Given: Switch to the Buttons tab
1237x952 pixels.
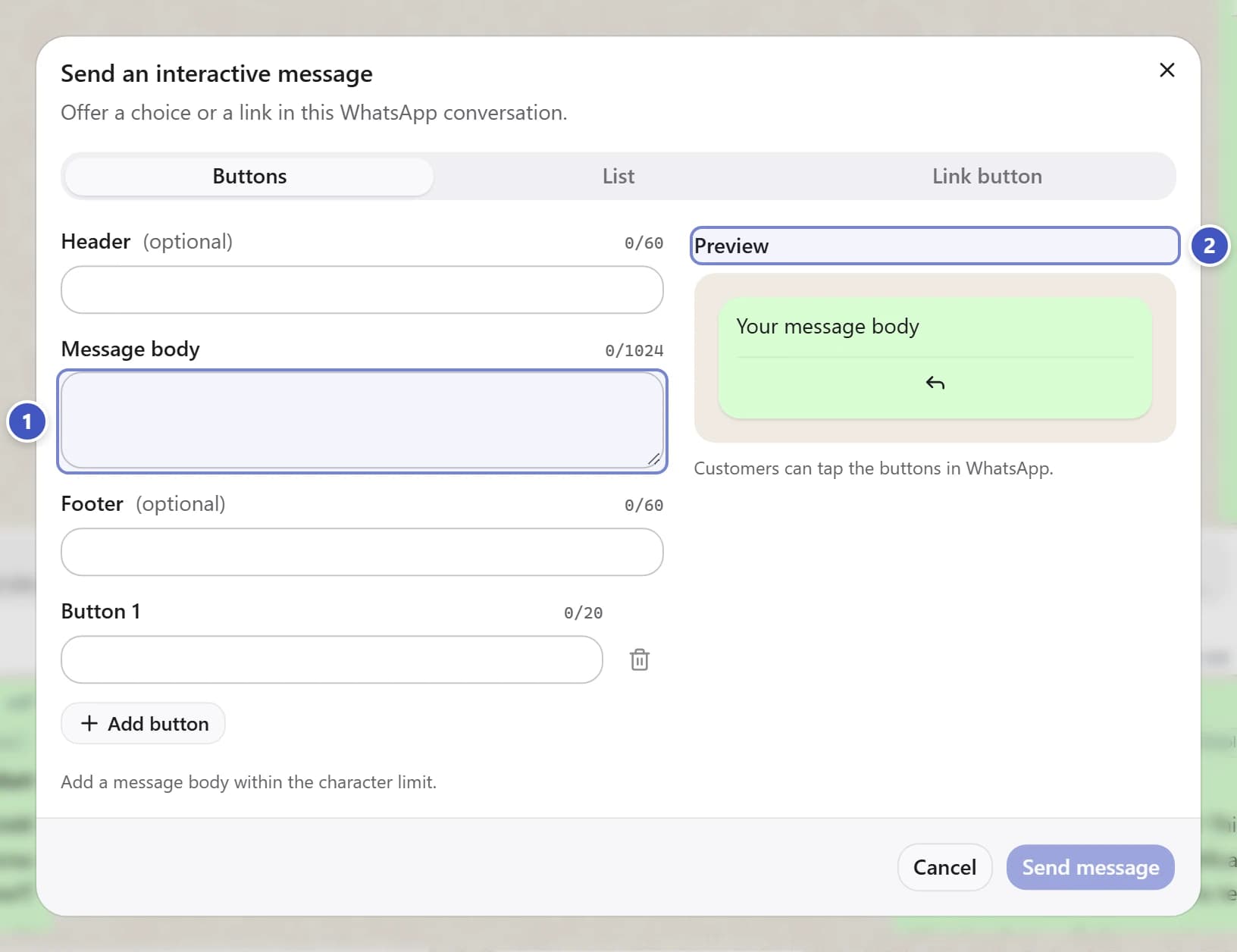Looking at the screenshot, I should (x=249, y=176).
